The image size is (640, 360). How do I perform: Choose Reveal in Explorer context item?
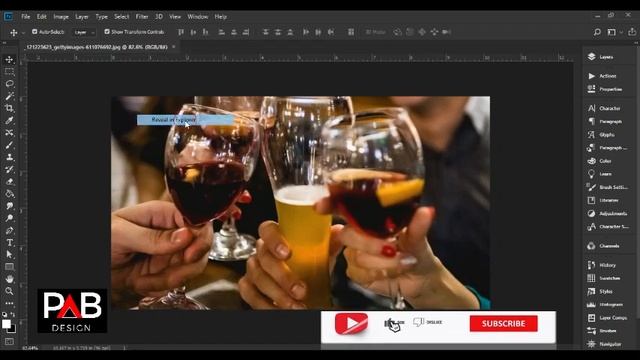(x=186, y=120)
